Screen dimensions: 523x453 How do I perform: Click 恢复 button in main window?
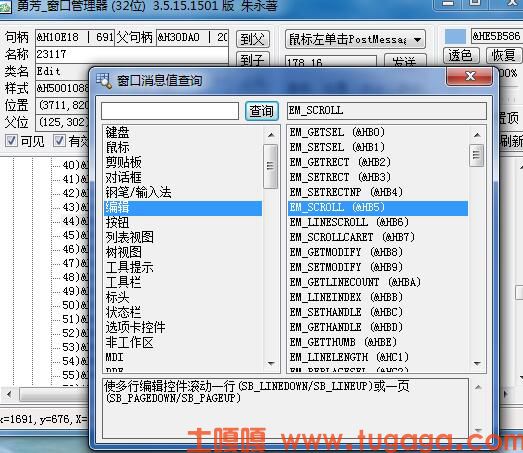click(503, 55)
